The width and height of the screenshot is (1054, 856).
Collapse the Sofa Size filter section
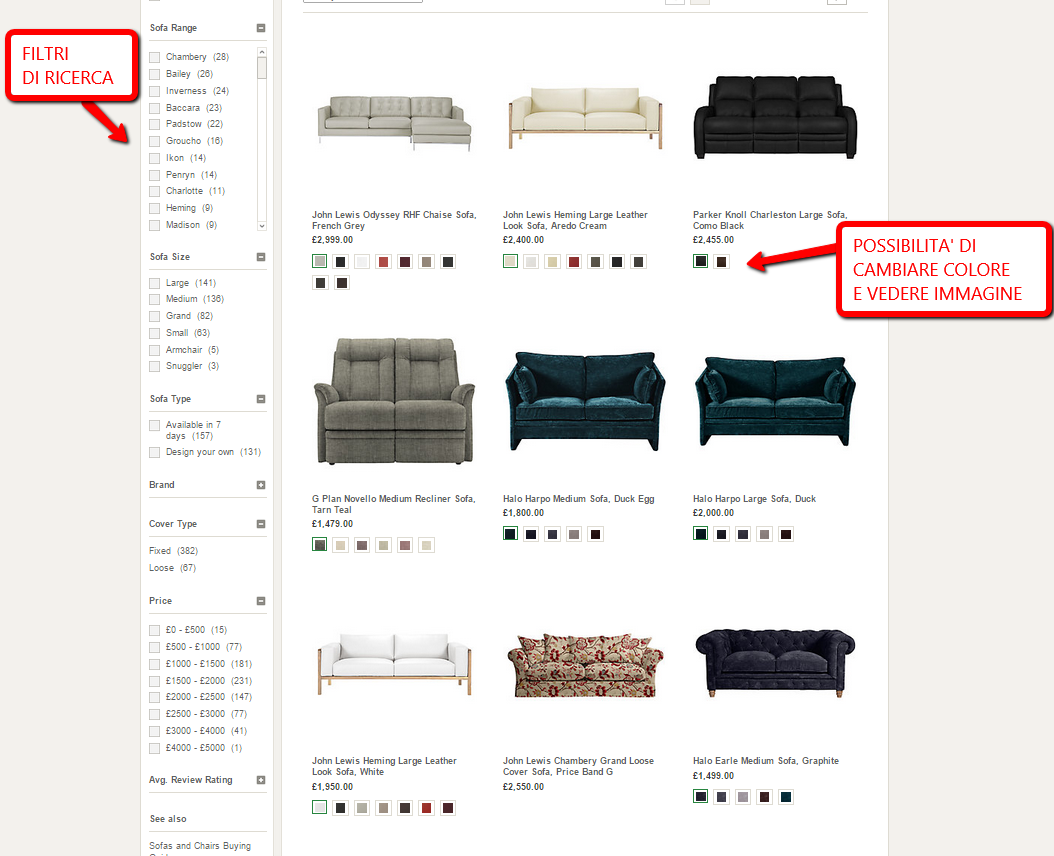(261, 257)
